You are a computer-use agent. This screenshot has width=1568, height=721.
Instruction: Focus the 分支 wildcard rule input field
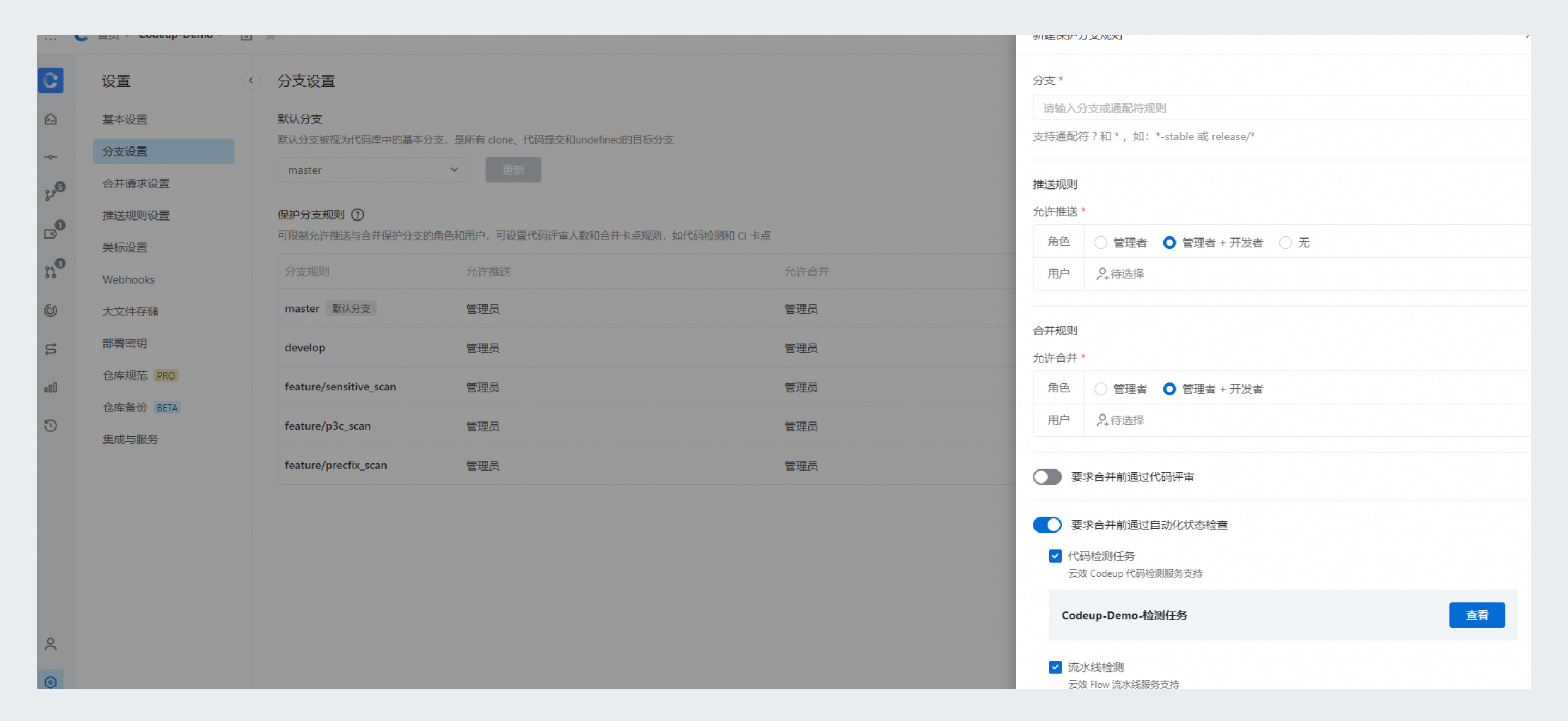click(x=1281, y=108)
